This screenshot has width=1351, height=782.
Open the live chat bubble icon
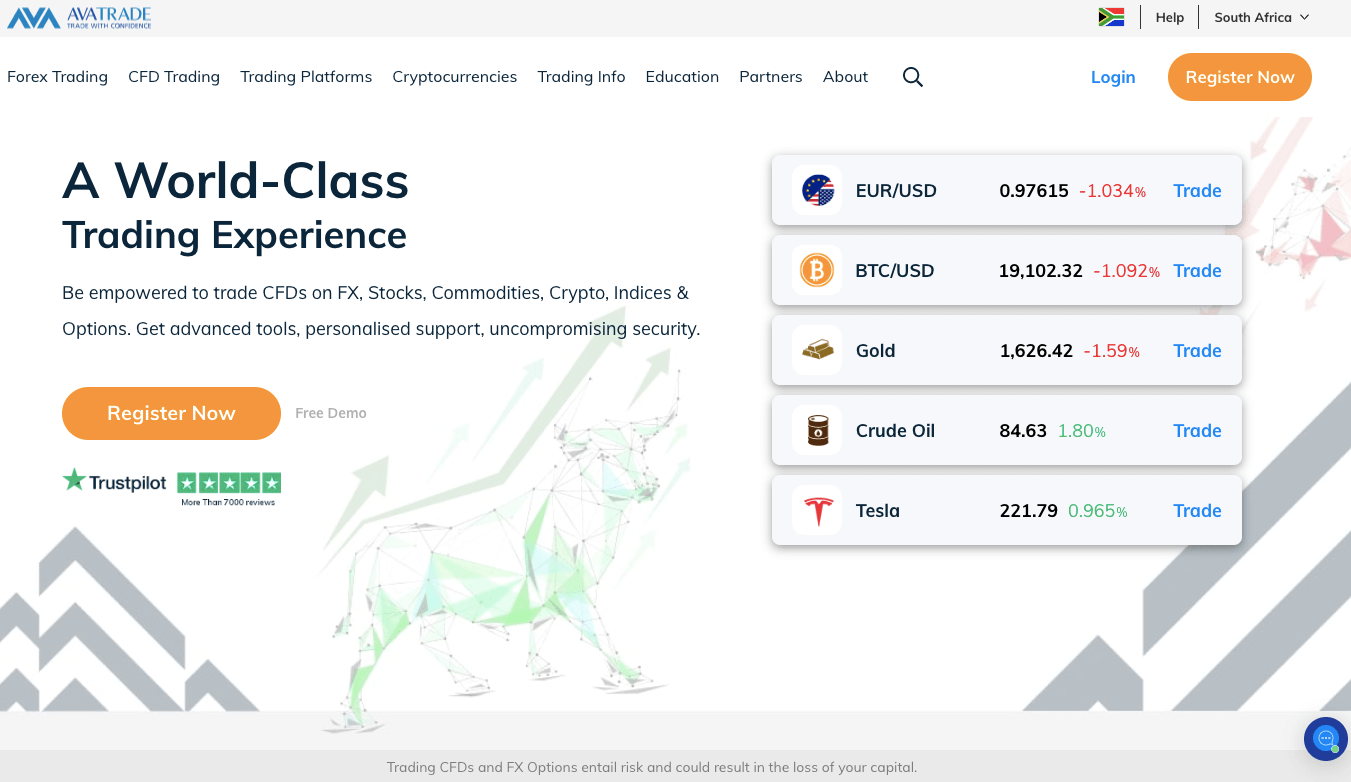(x=1326, y=739)
